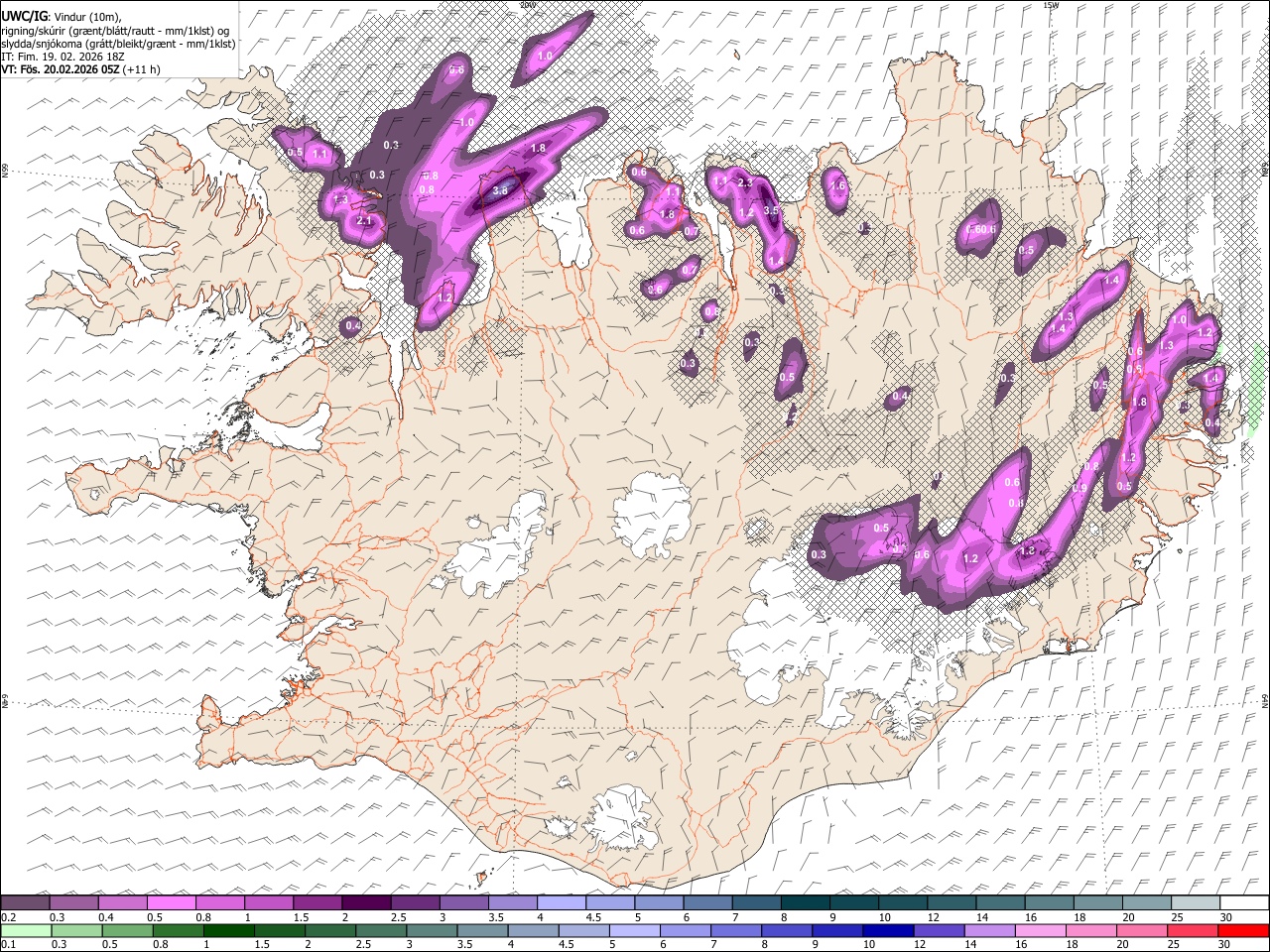1270x952 pixels.
Task: Click the round white Hofsjökull glacier
Action: (652, 514)
